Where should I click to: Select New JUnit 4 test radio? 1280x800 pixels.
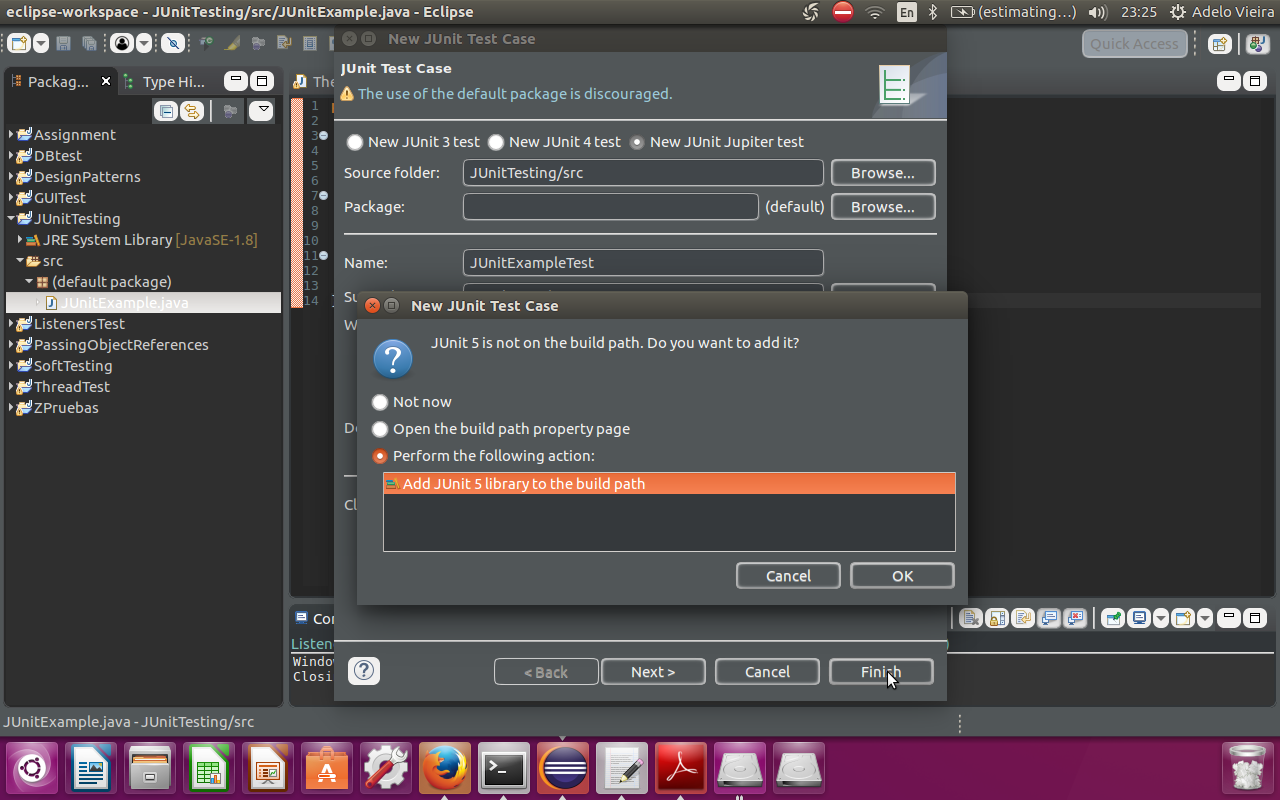point(496,142)
